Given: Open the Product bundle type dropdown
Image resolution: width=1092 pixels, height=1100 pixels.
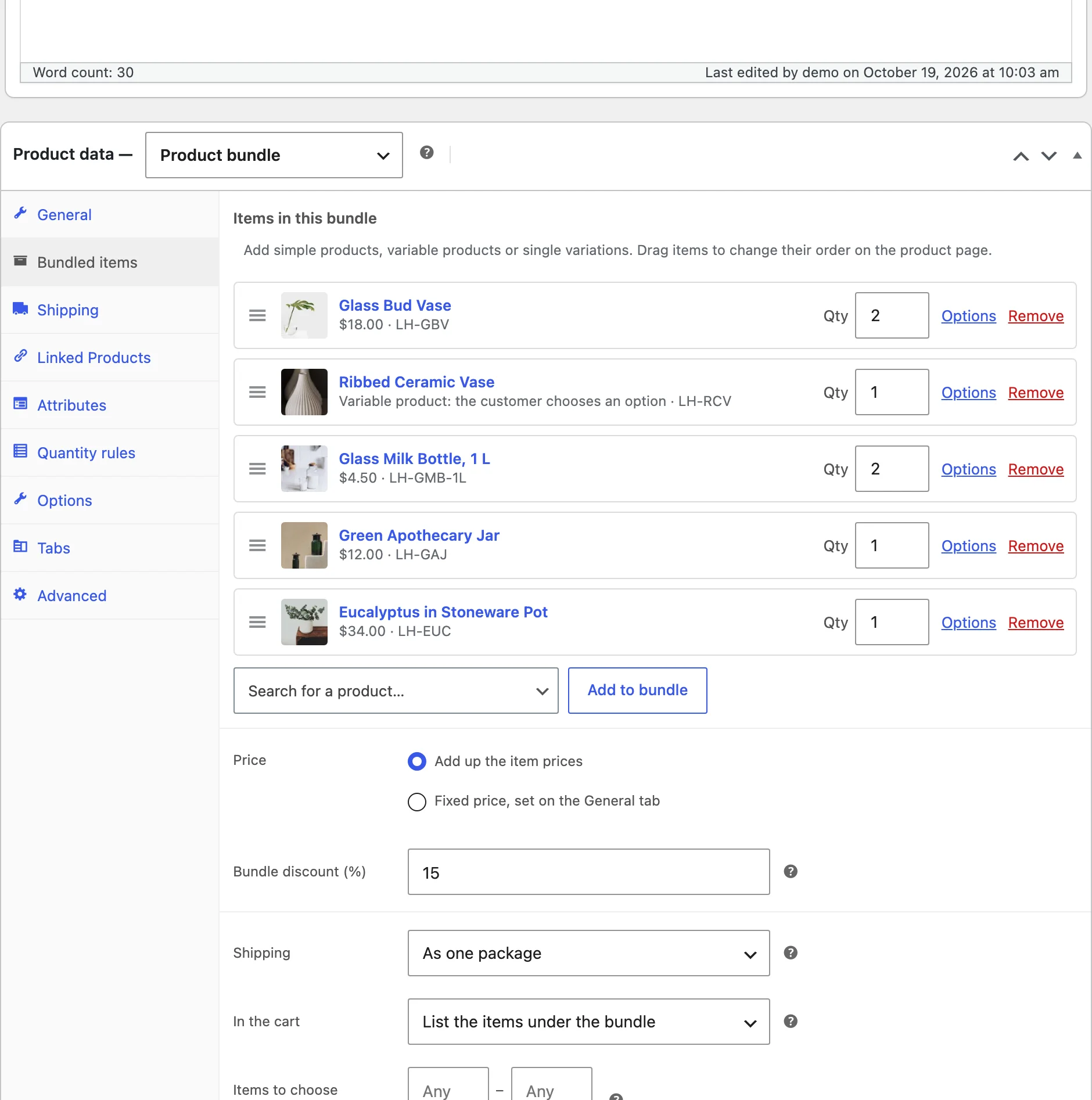Looking at the screenshot, I should 274,155.
